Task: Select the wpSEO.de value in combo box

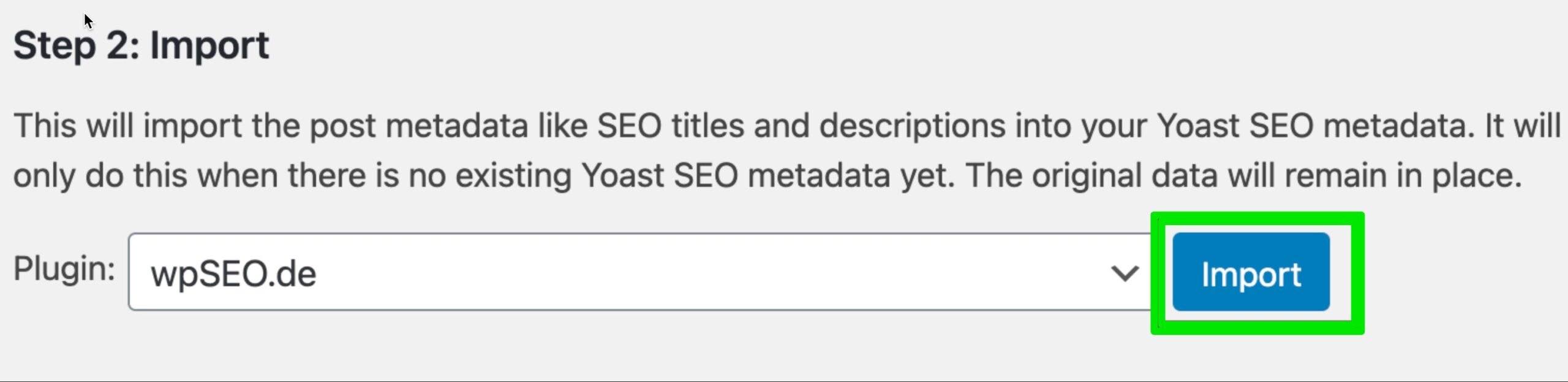Action: [x=233, y=273]
